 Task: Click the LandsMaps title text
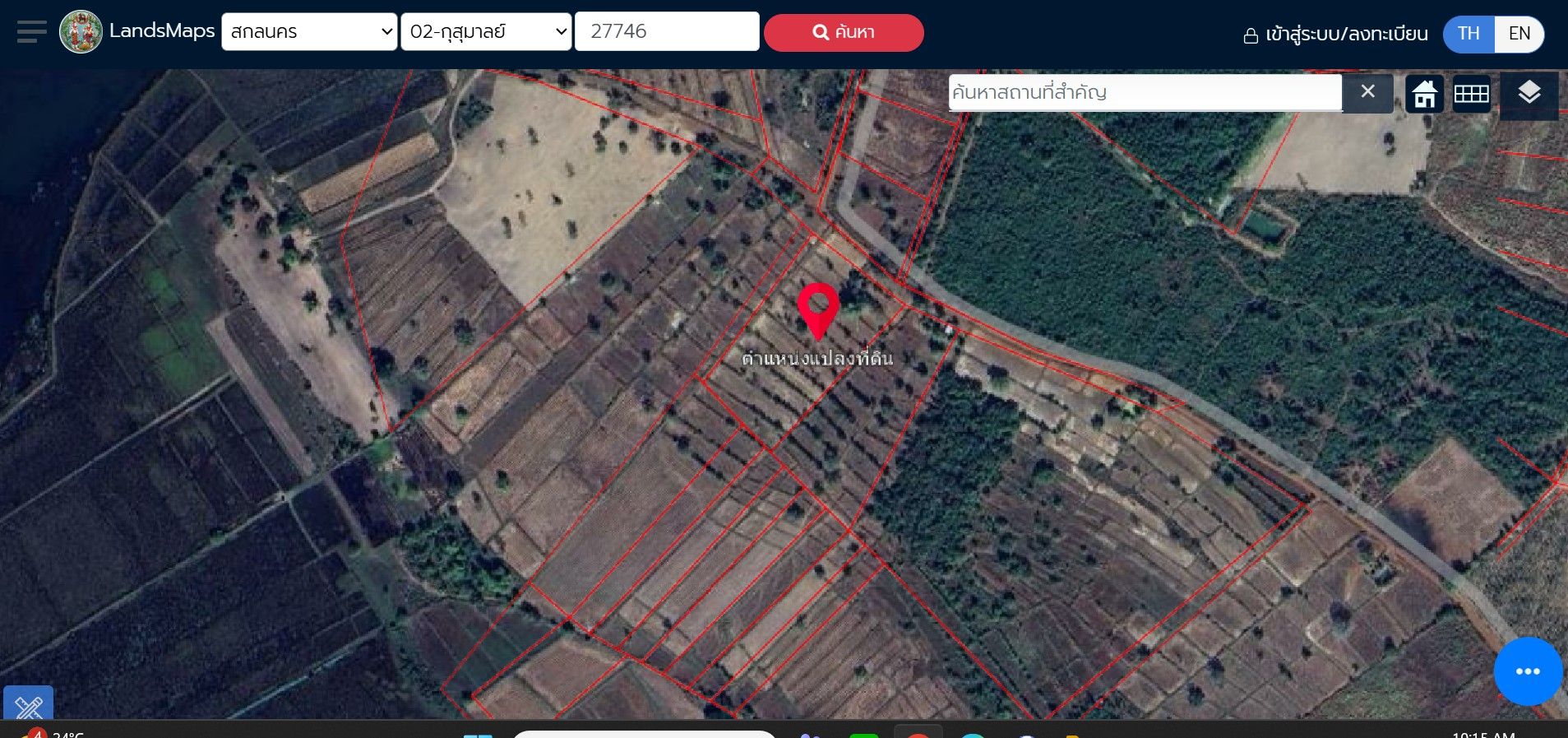162,31
